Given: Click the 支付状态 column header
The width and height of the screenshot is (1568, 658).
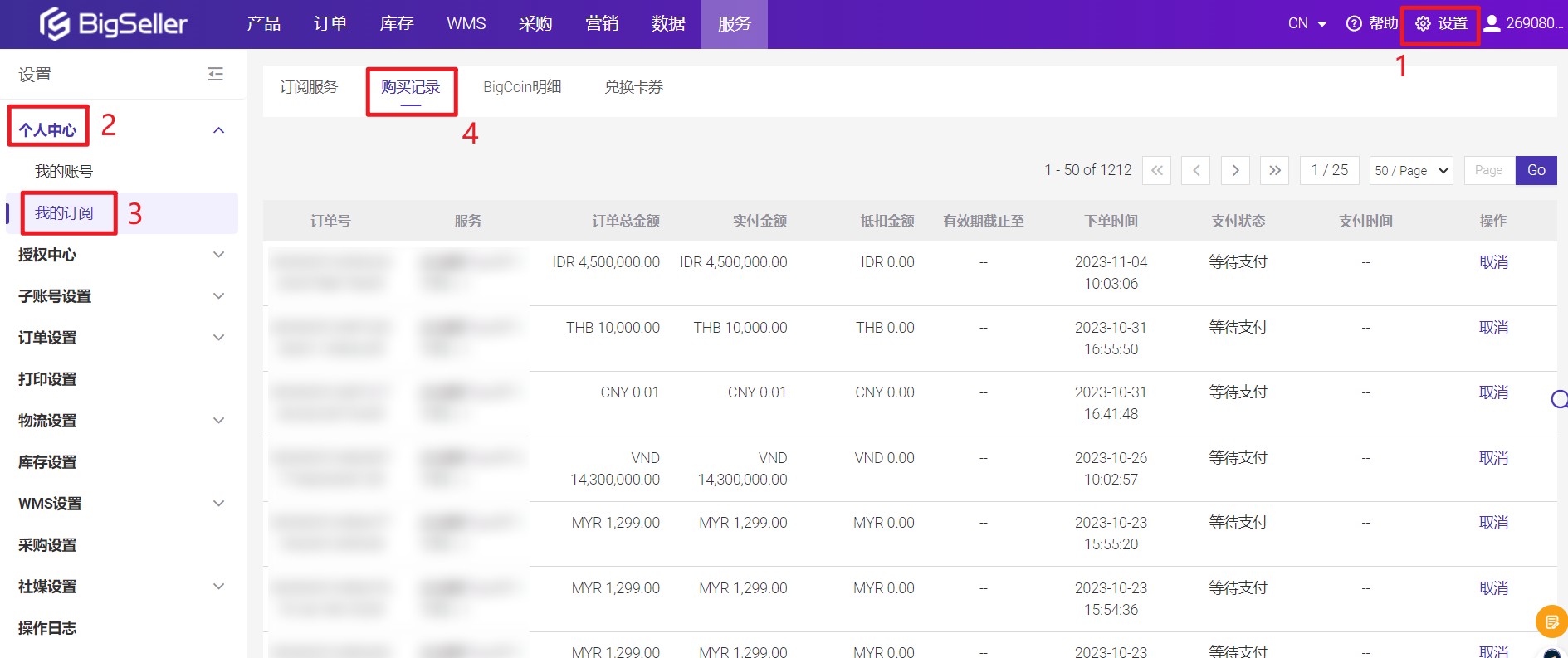Looking at the screenshot, I should [1238, 221].
